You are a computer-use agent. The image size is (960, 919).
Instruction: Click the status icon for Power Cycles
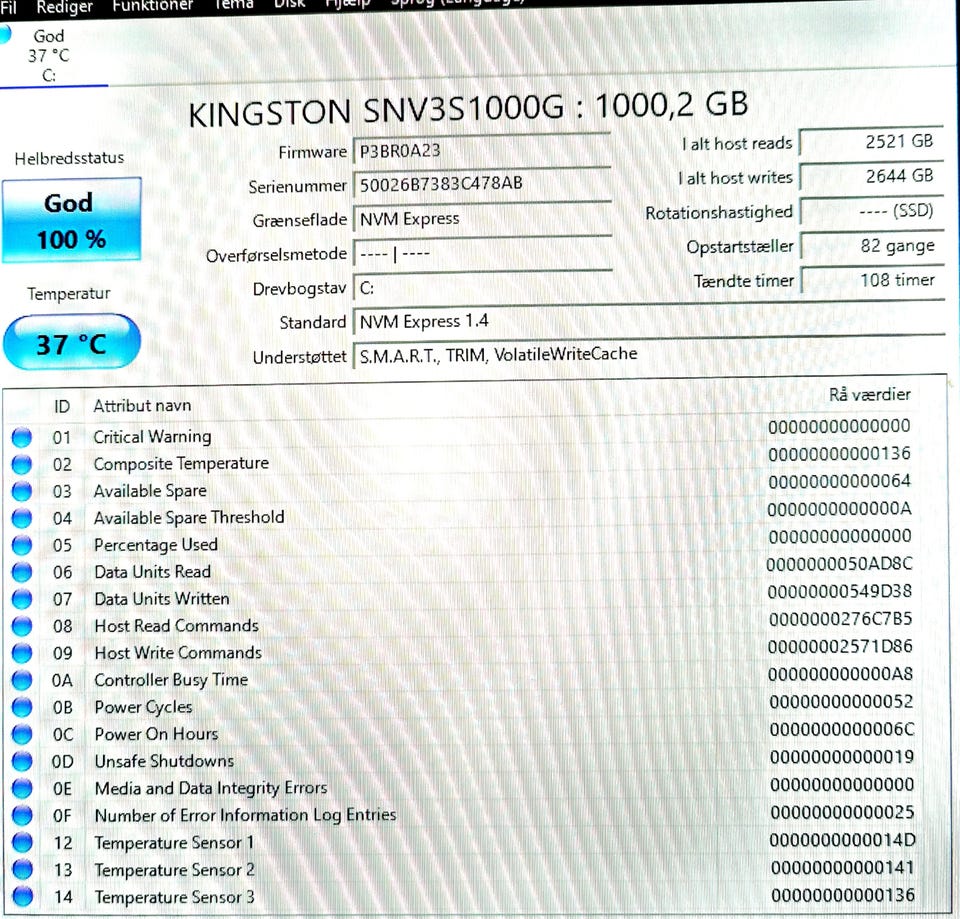[21, 707]
